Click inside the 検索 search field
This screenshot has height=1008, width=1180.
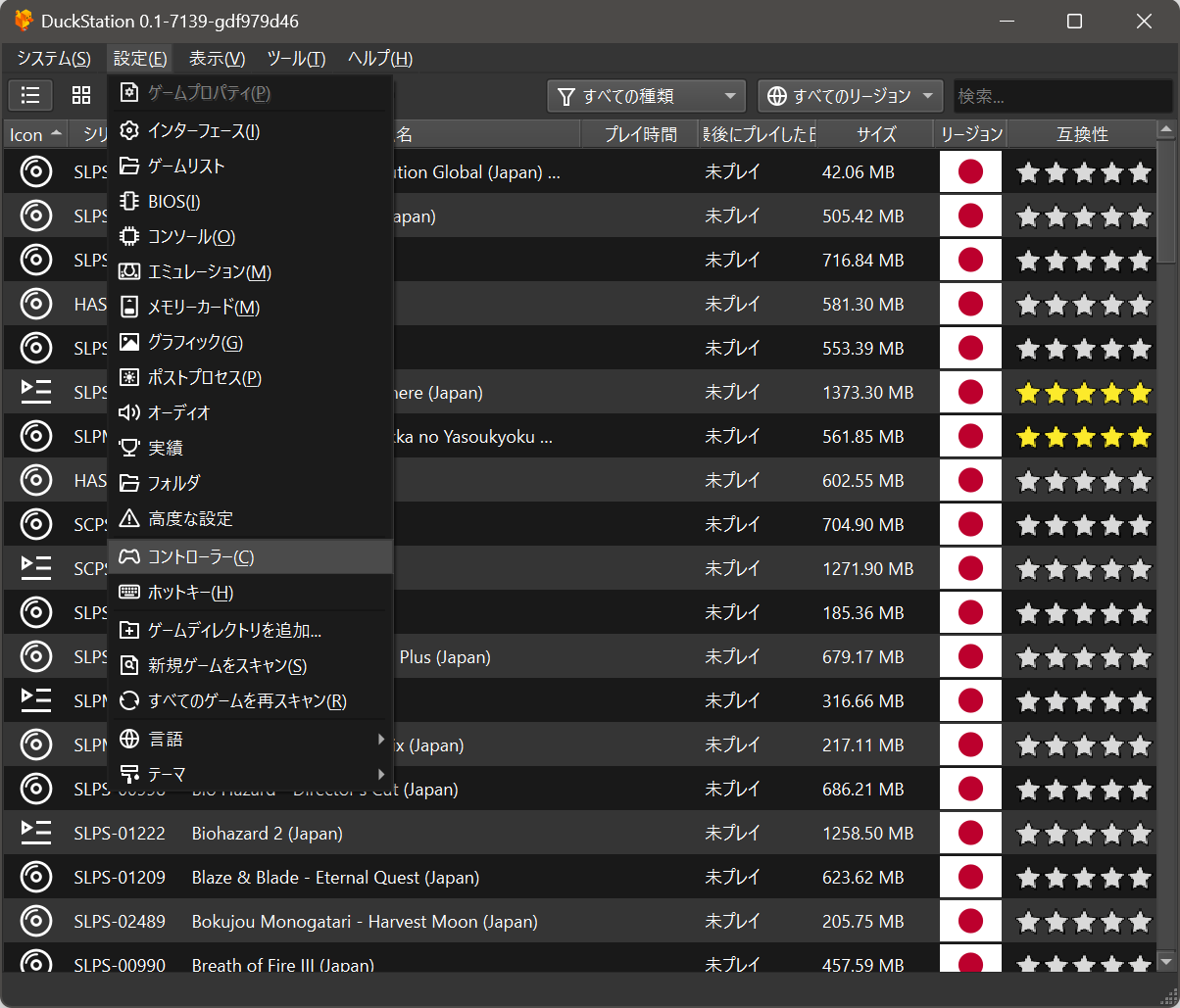pos(1061,96)
